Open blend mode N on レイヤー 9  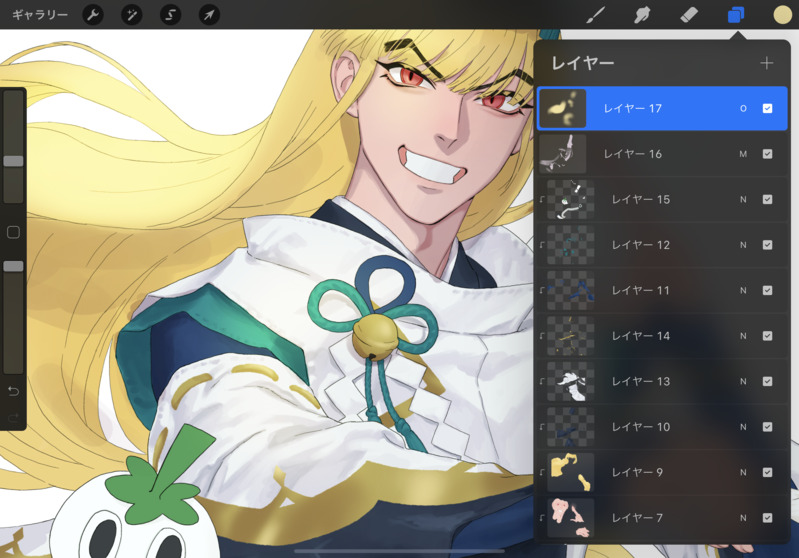[743, 472]
